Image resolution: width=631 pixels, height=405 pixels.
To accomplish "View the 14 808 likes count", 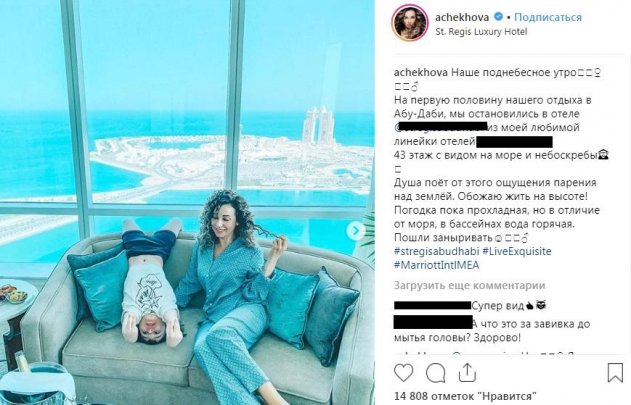I will tap(466, 396).
